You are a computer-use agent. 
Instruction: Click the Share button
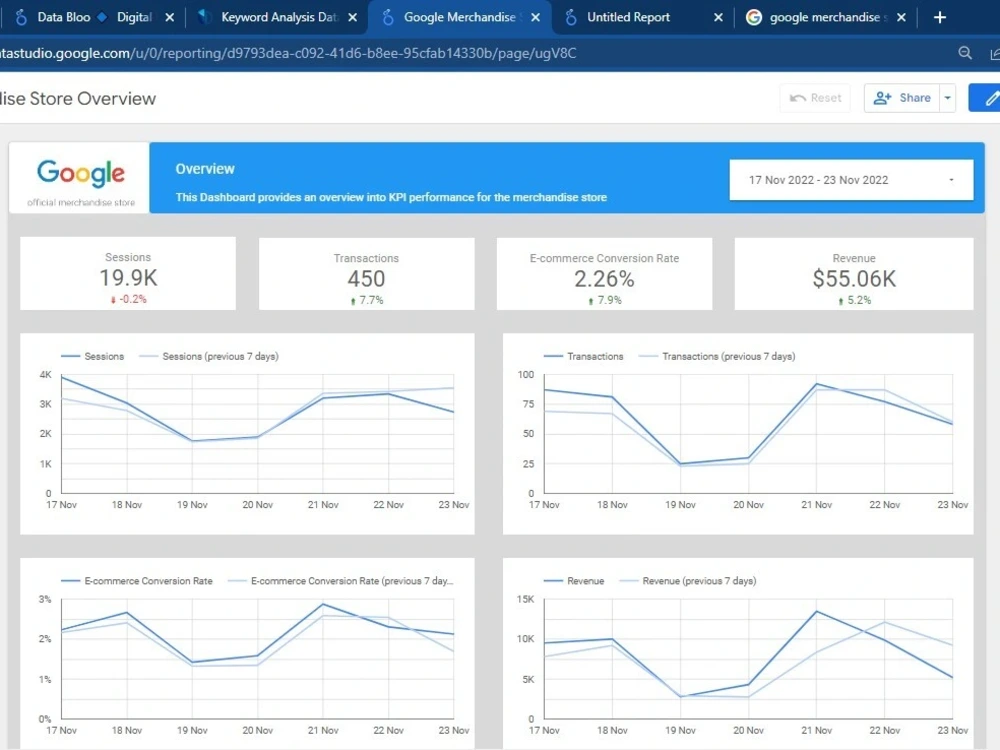[902, 98]
